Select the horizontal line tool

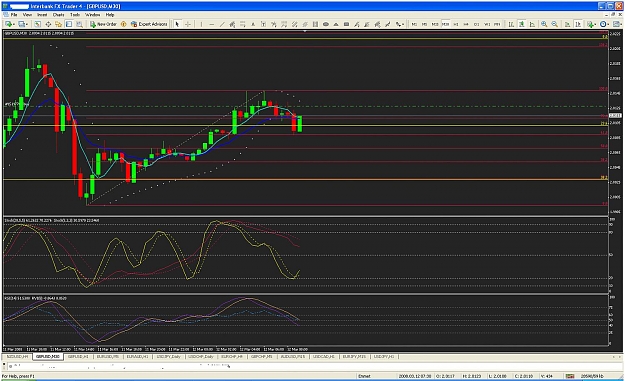tap(212, 24)
